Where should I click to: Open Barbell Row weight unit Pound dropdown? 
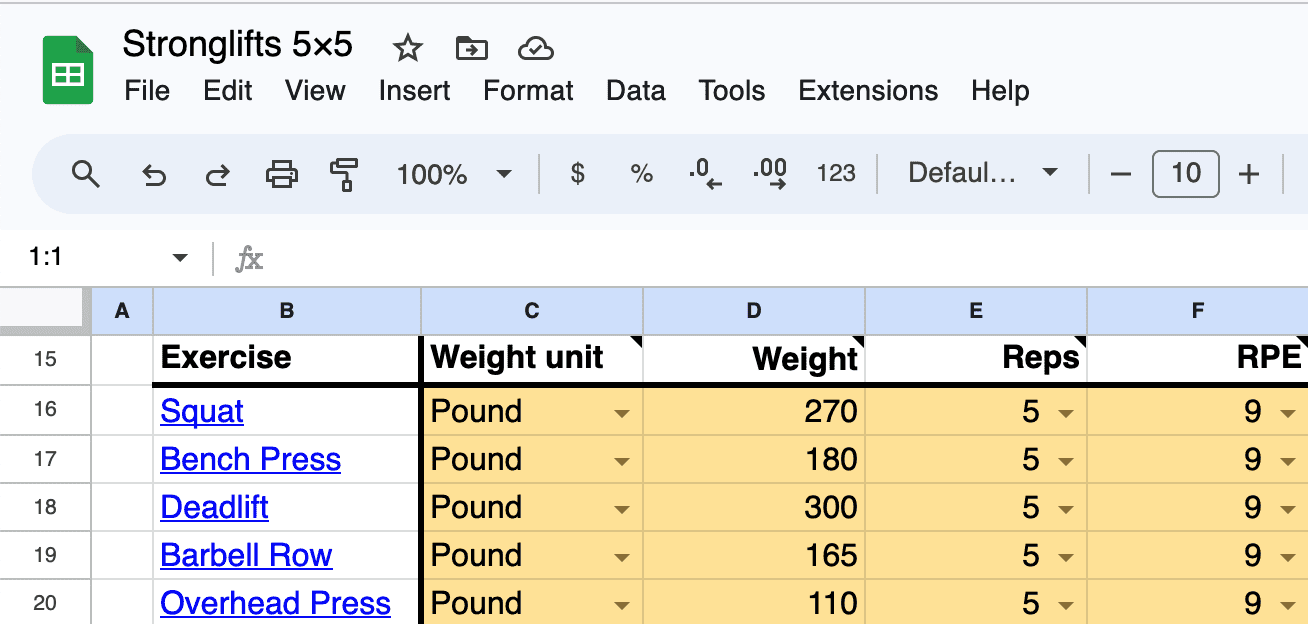pyautogui.click(x=622, y=558)
